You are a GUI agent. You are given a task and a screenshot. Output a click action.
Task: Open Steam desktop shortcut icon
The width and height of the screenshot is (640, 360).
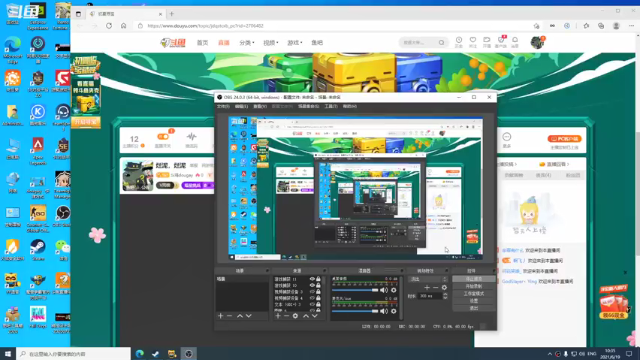click(x=38, y=249)
